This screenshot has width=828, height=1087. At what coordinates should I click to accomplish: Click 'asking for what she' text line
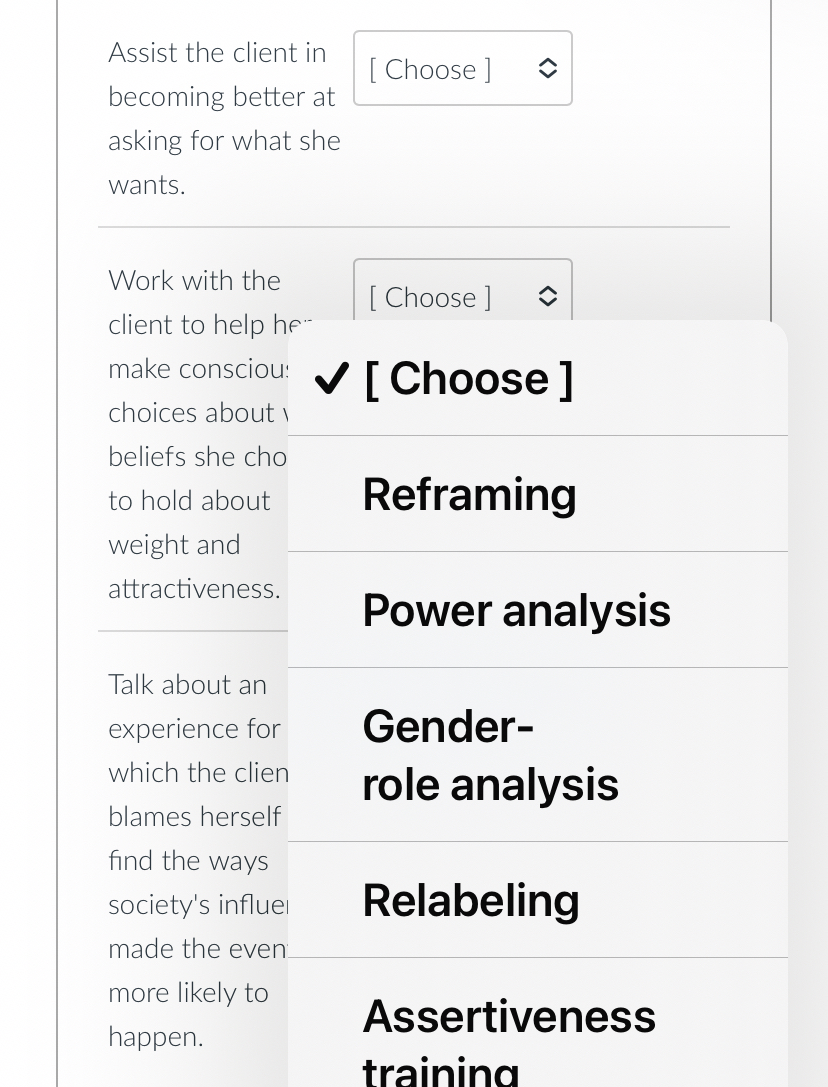pyautogui.click(x=224, y=141)
